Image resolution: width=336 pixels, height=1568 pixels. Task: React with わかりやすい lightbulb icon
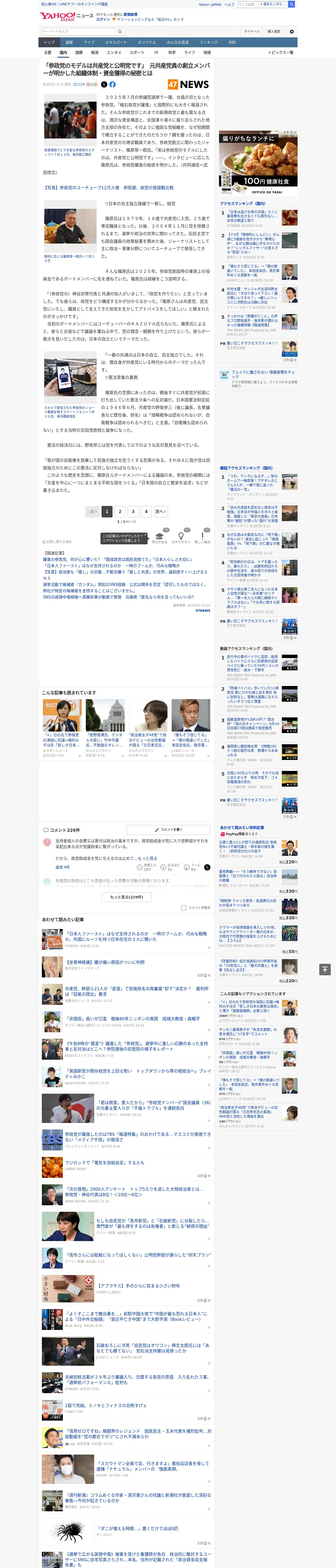181,536
